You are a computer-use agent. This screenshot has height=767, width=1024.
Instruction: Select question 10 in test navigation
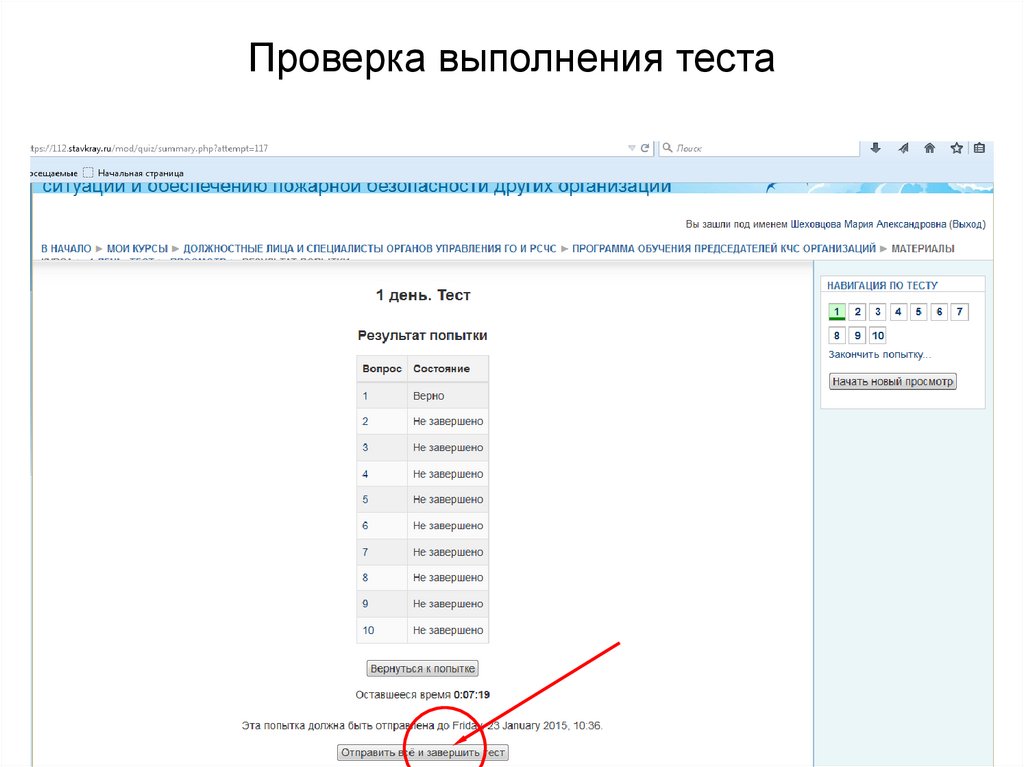(876, 334)
